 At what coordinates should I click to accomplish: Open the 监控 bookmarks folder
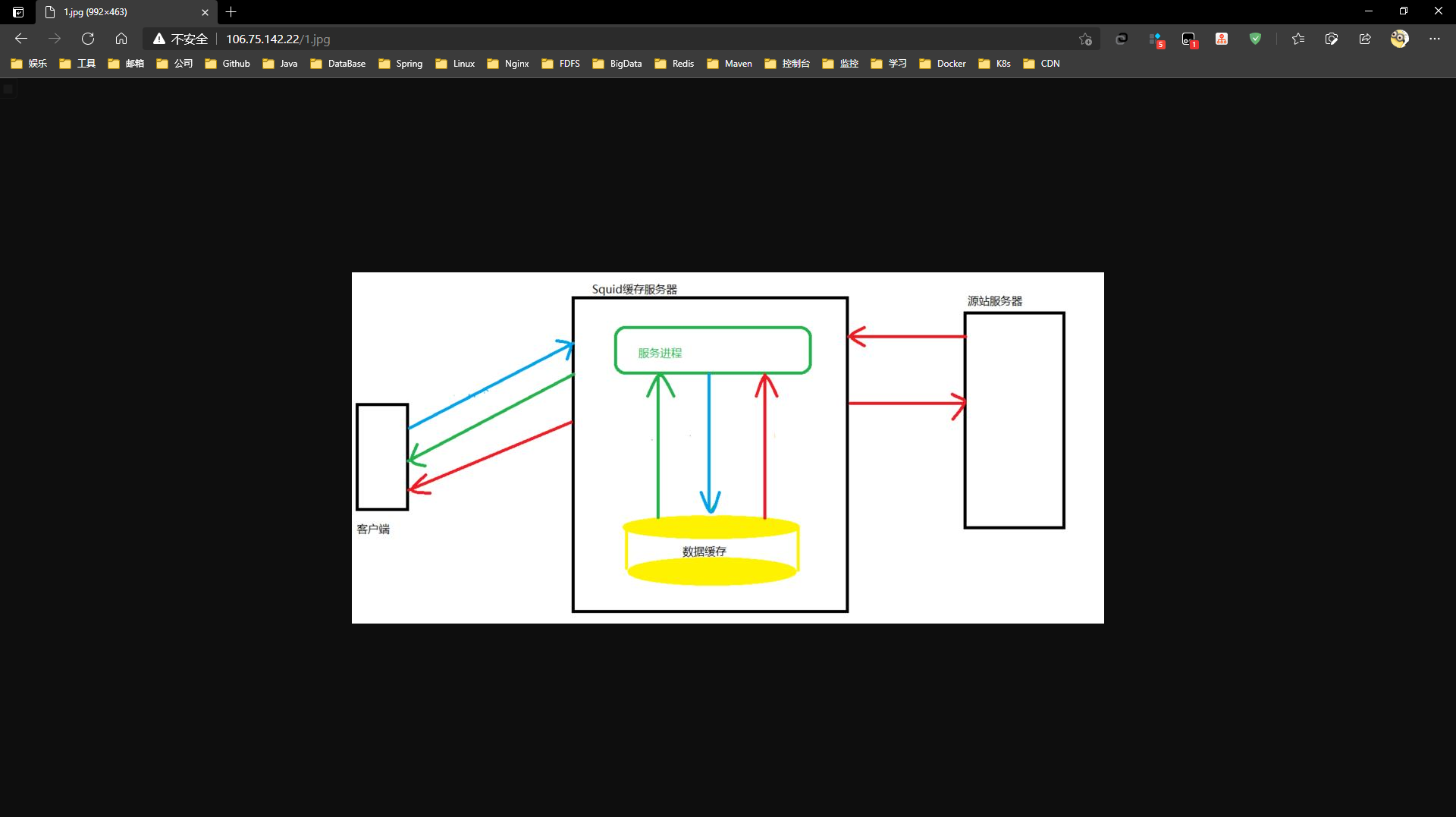[840, 64]
